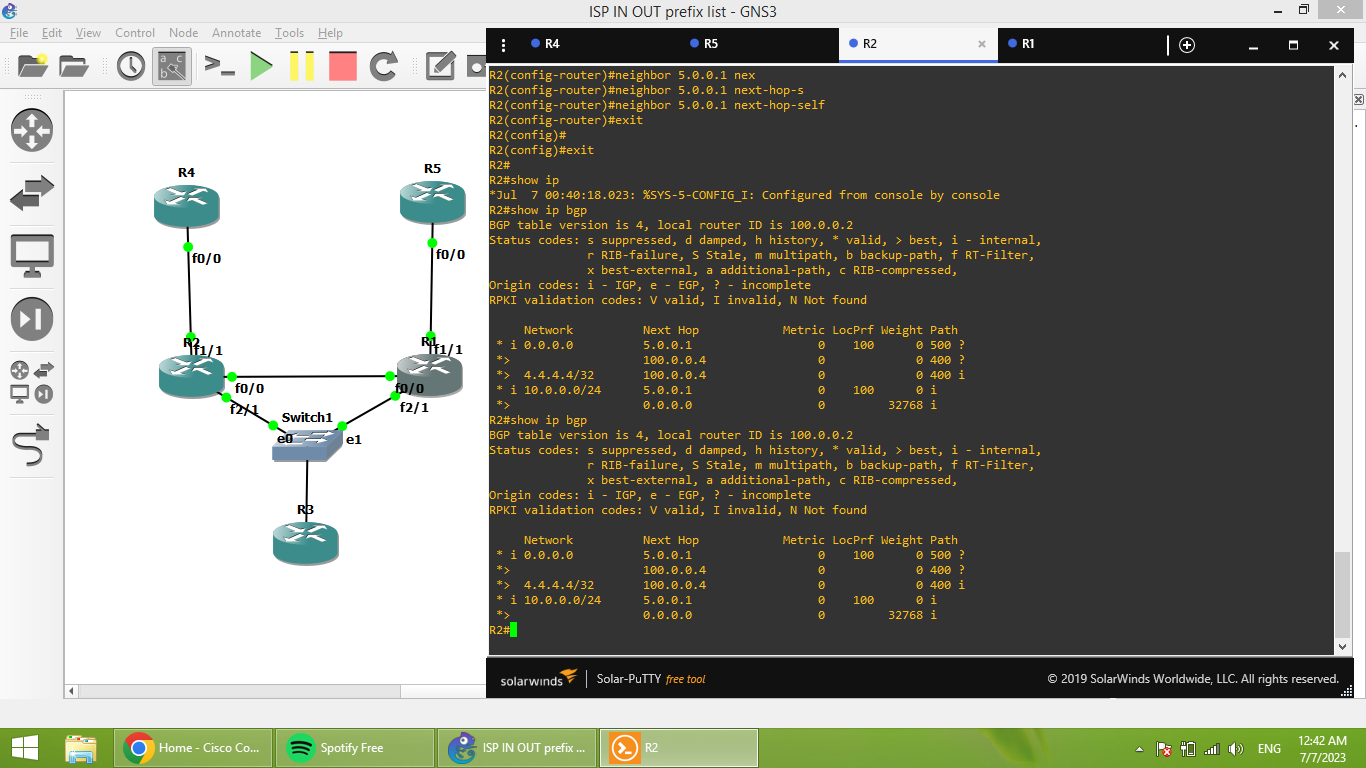Open a console connection to all nodes

point(217,67)
